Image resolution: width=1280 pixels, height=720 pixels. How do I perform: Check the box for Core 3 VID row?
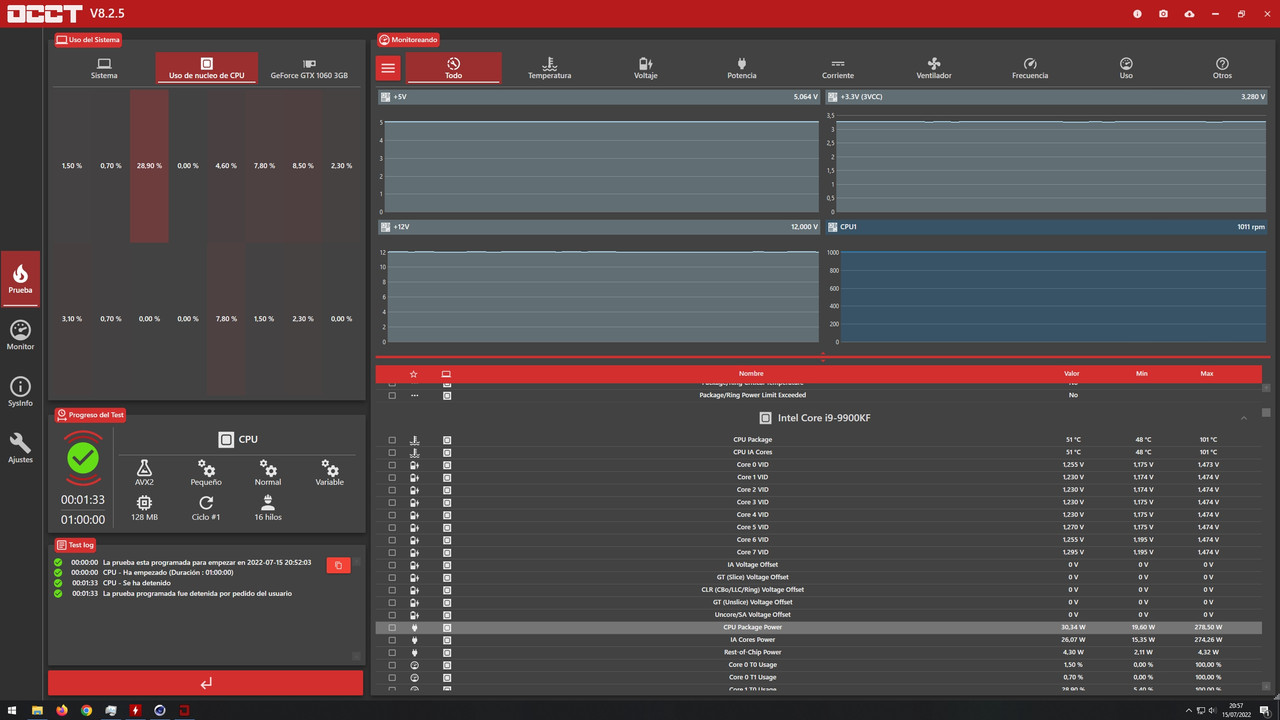[x=392, y=502]
